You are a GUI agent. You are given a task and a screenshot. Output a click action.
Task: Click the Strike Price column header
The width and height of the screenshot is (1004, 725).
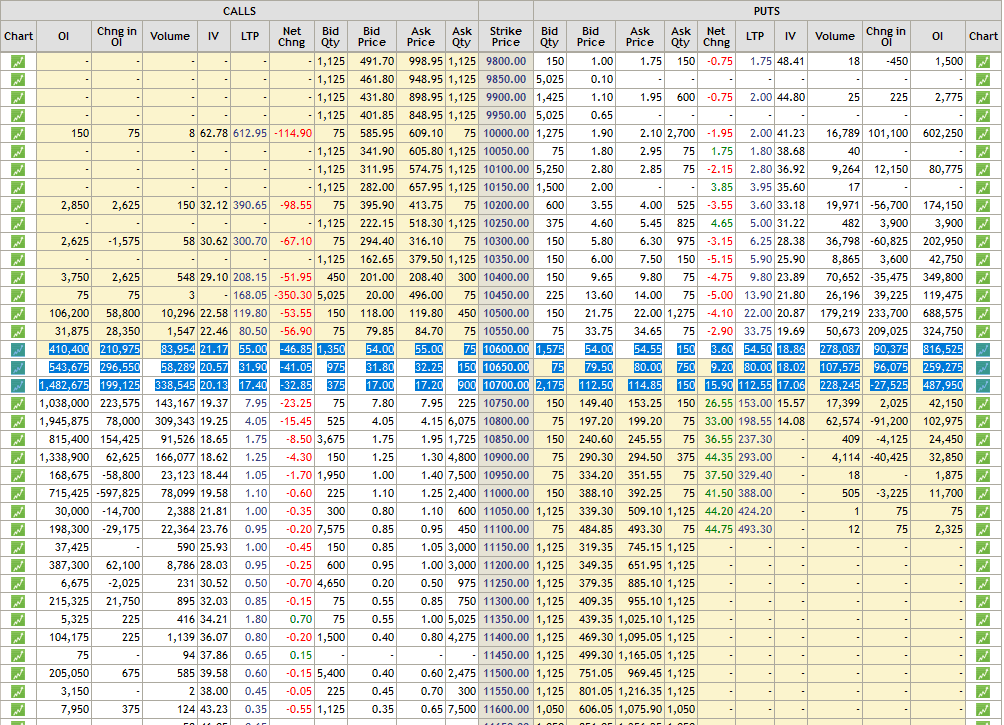[x=506, y=36]
